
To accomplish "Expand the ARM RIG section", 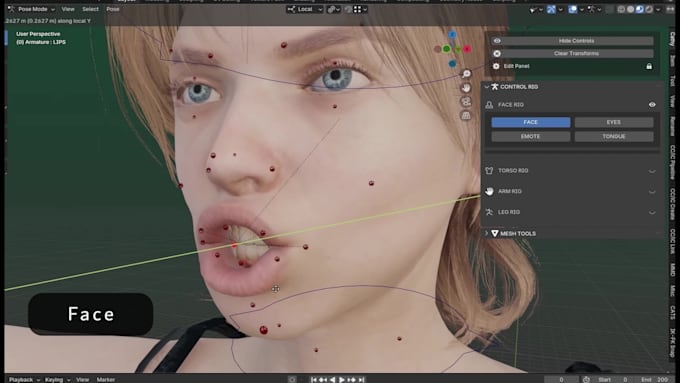I will coord(652,192).
